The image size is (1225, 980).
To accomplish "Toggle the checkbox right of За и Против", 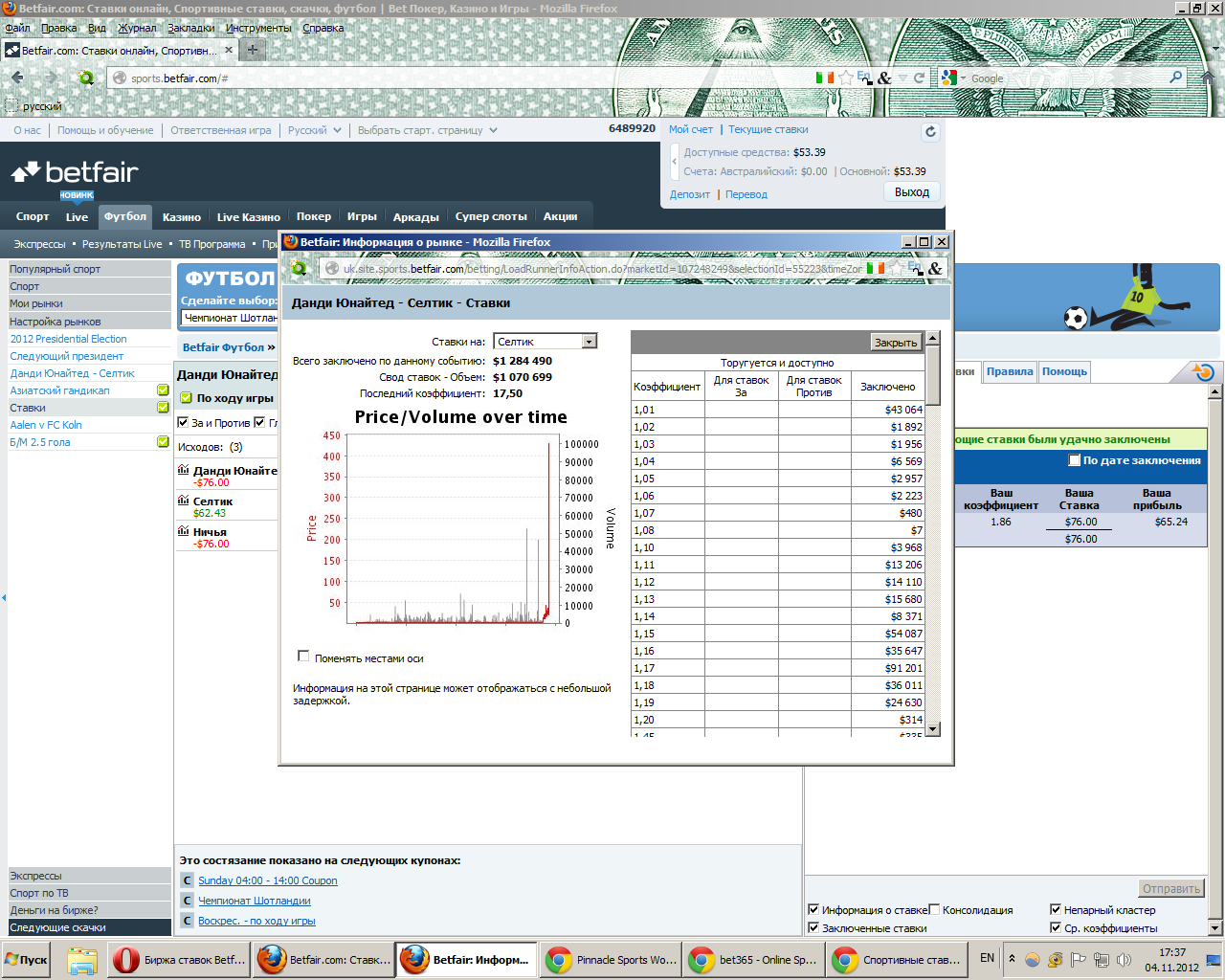I will point(259,422).
